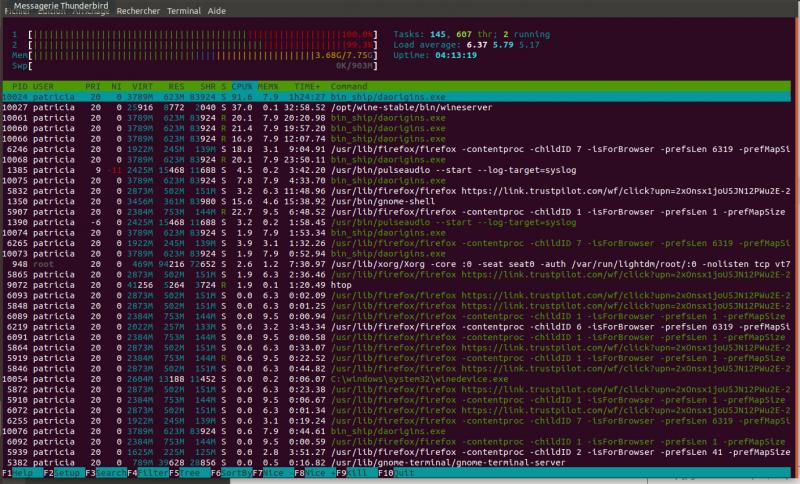Select pulseaudio thread row PID 1390

(x=396, y=222)
